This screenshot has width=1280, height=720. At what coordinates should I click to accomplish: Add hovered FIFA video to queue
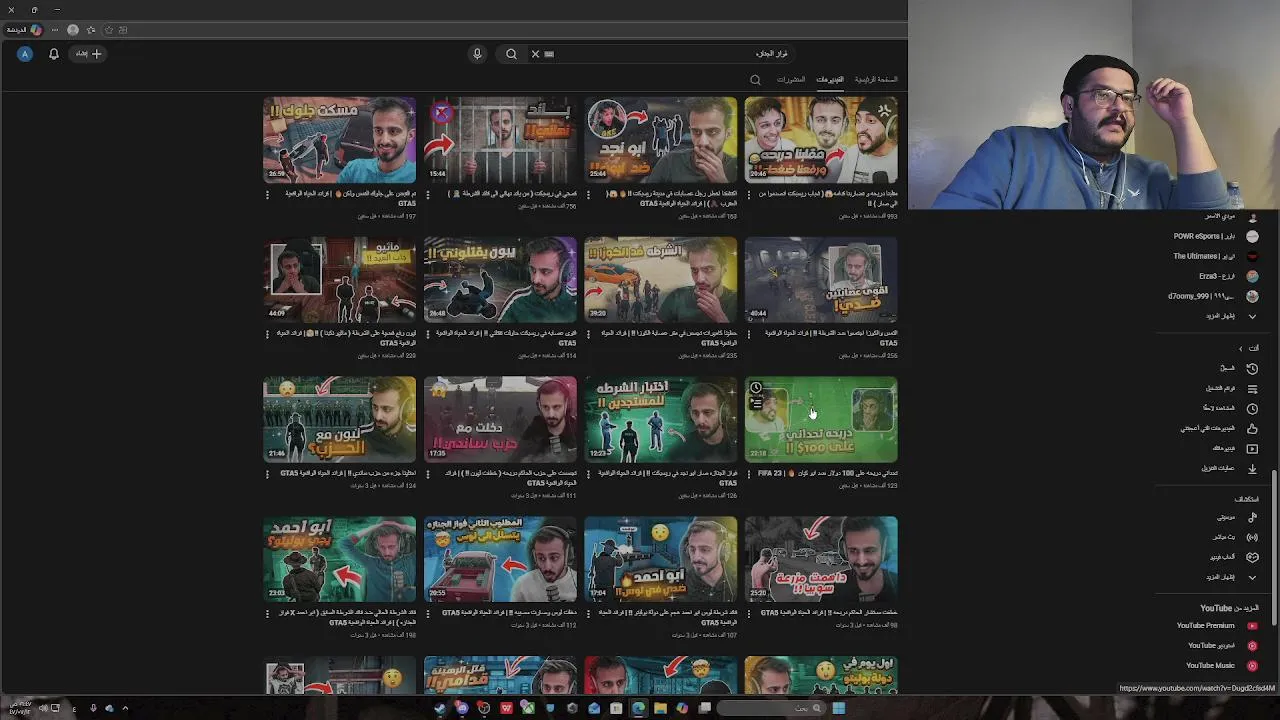click(x=756, y=404)
